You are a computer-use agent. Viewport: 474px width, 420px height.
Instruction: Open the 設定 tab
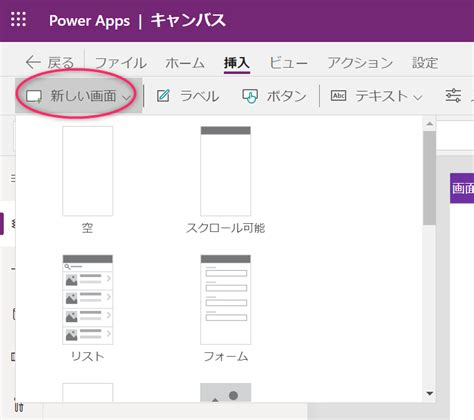(x=425, y=63)
